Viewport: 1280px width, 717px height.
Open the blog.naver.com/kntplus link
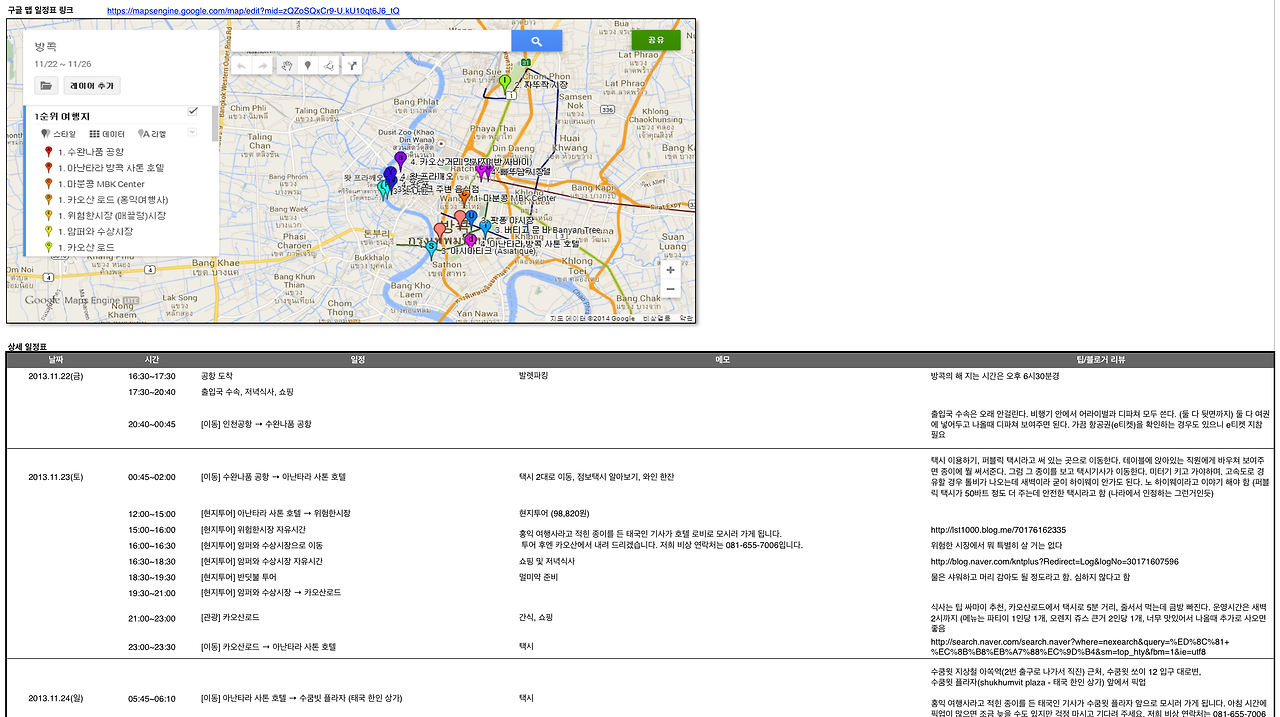click(1055, 562)
